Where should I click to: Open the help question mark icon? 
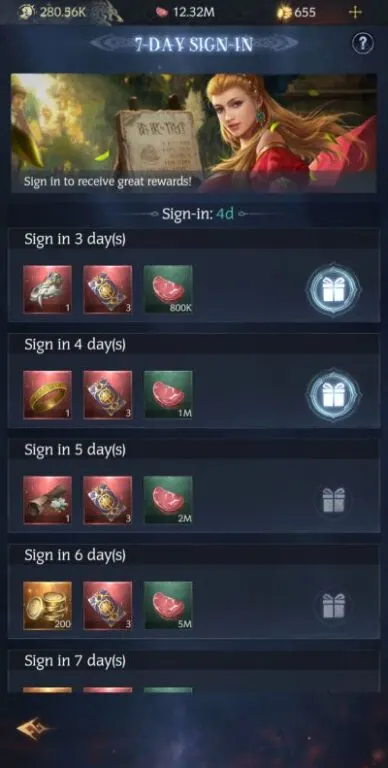tap(363, 44)
